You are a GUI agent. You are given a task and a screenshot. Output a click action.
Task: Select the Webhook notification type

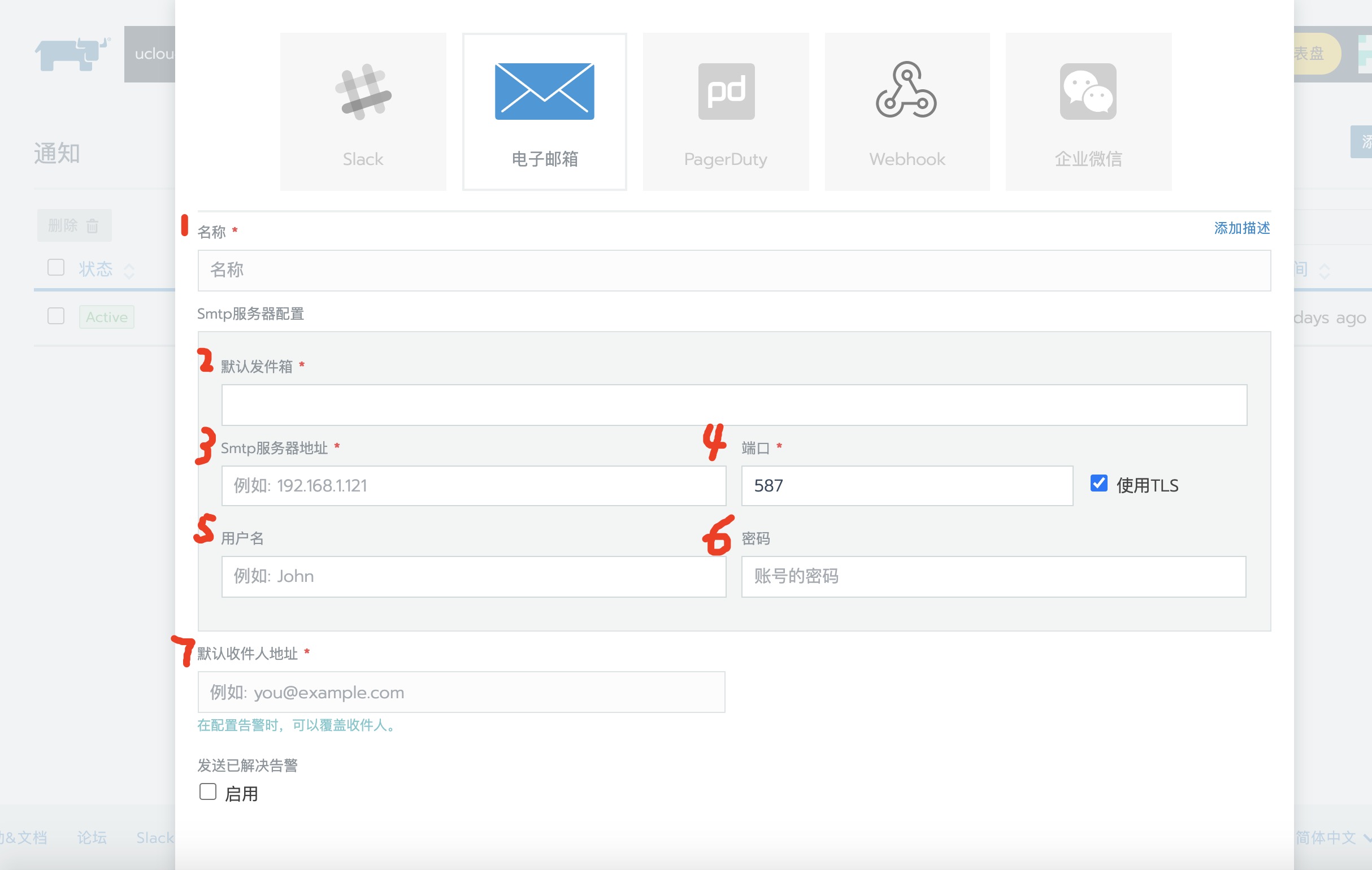pyautogui.click(x=906, y=111)
